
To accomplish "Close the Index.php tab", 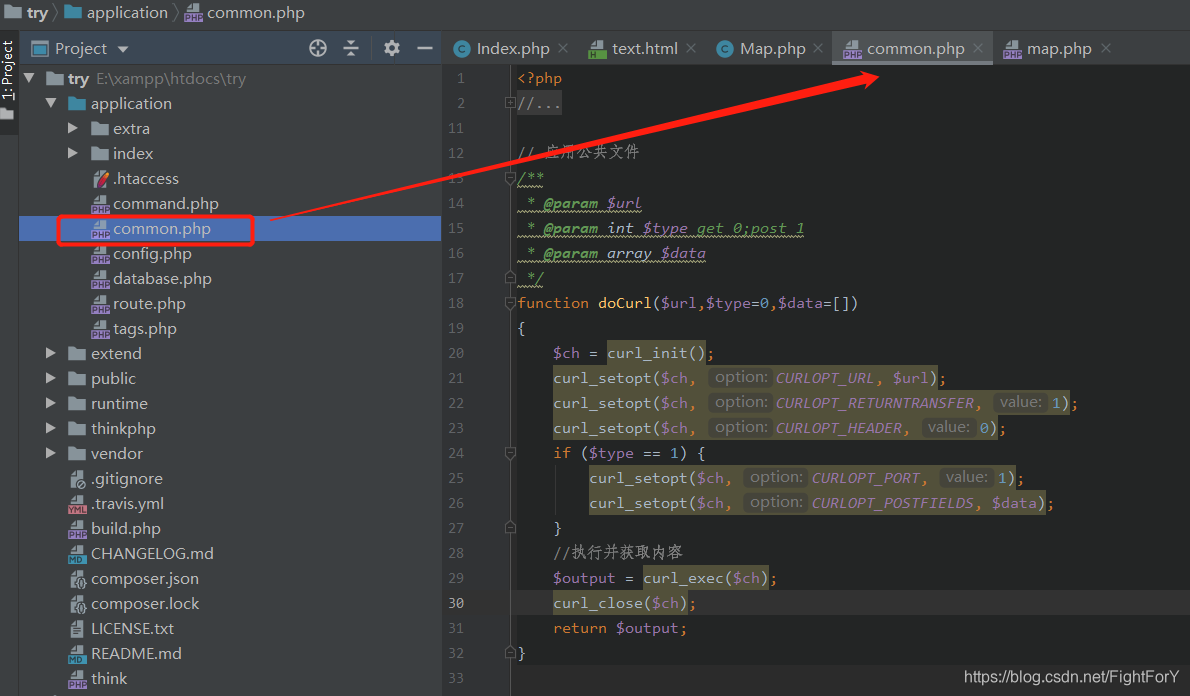I will [x=563, y=49].
